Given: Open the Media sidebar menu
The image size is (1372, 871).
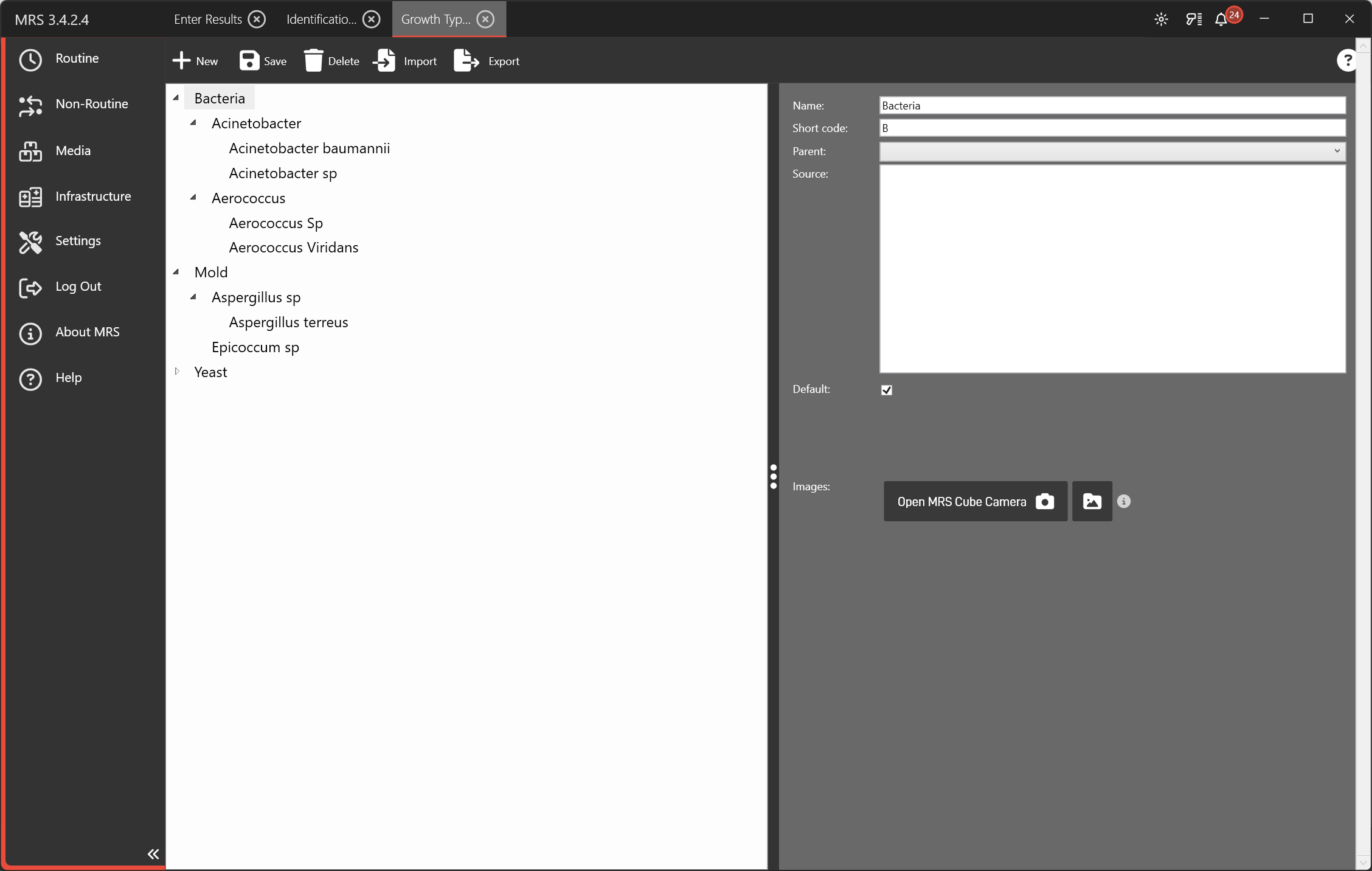Looking at the screenshot, I should [73, 151].
